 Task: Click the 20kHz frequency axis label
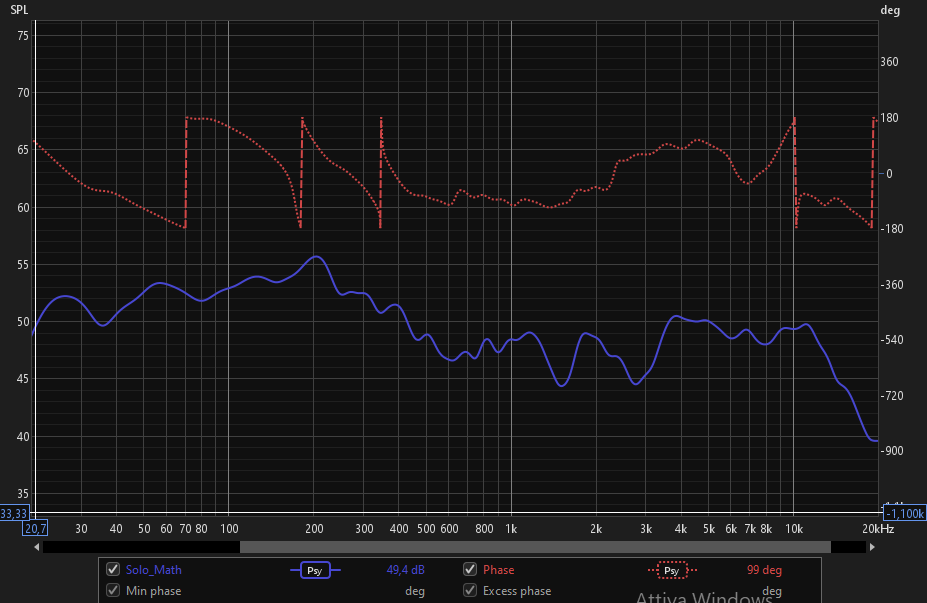(x=878, y=529)
